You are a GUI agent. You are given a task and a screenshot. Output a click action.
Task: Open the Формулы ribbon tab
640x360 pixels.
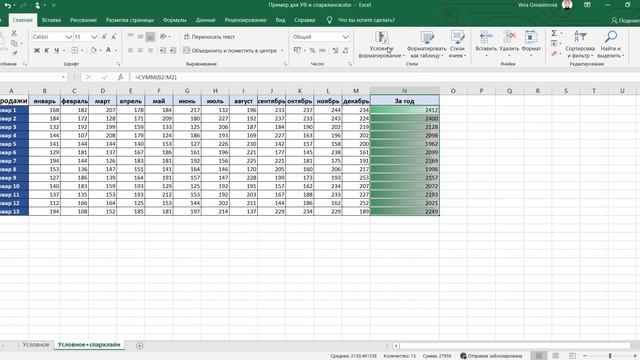(x=175, y=20)
